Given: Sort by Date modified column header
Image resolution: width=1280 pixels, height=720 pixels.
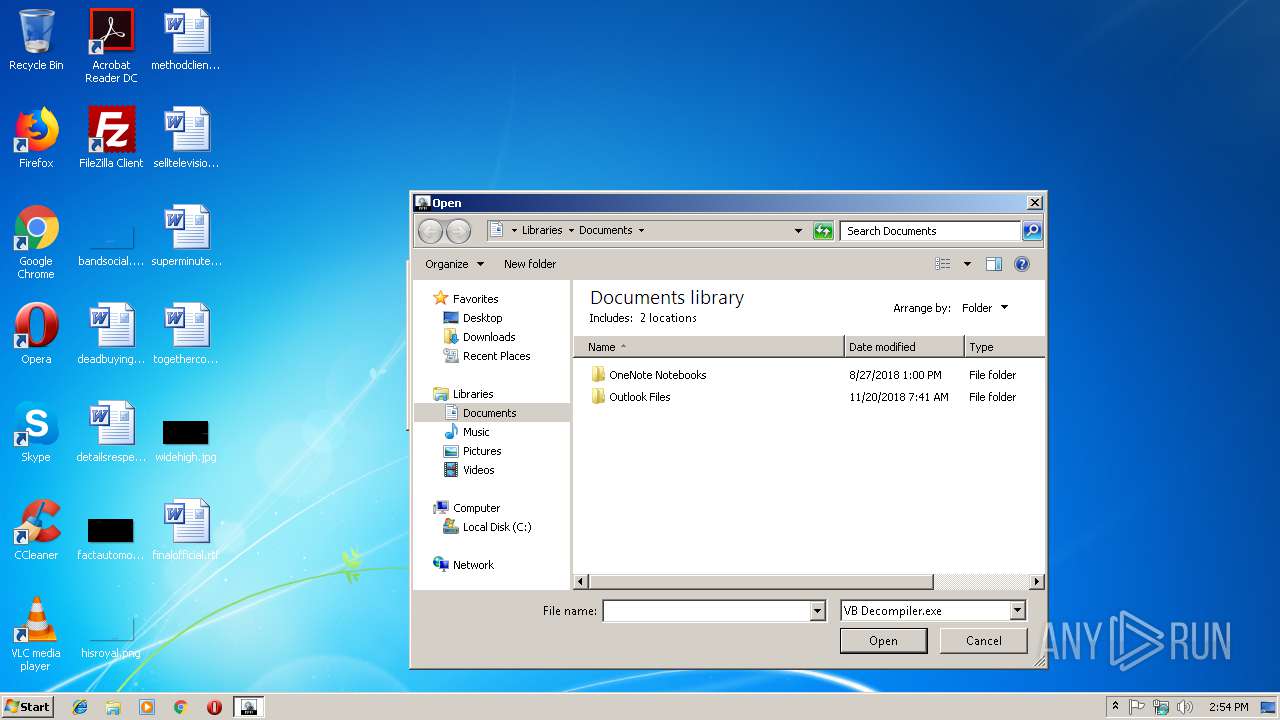Looking at the screenshot, I should coord(904,347).
